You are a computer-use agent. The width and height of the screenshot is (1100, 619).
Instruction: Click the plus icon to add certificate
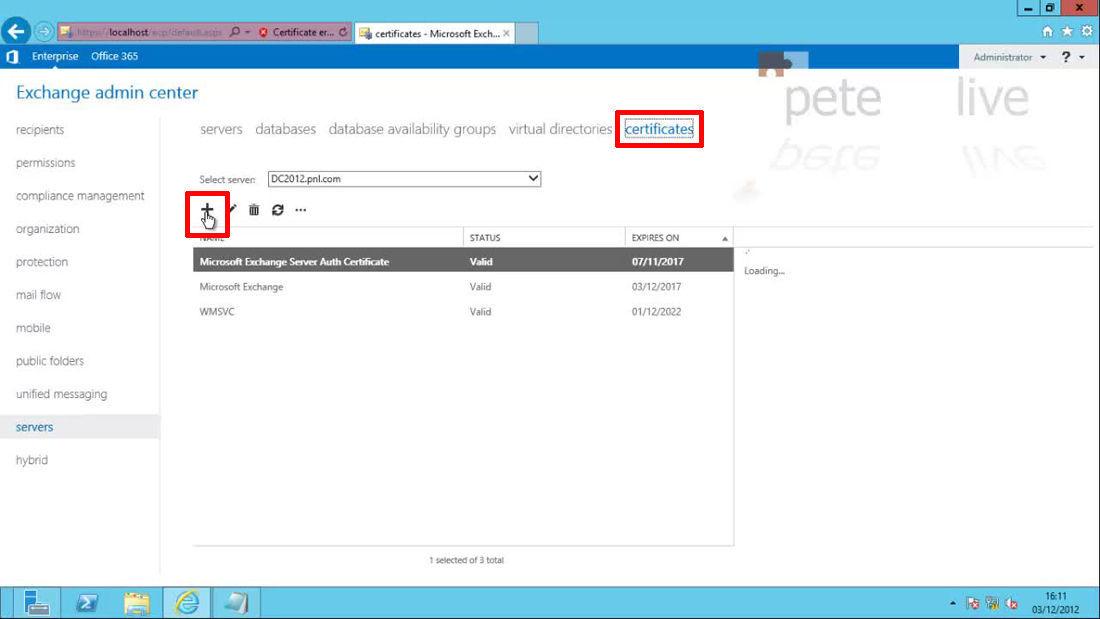pyautogui.click(x=207, y=210)
